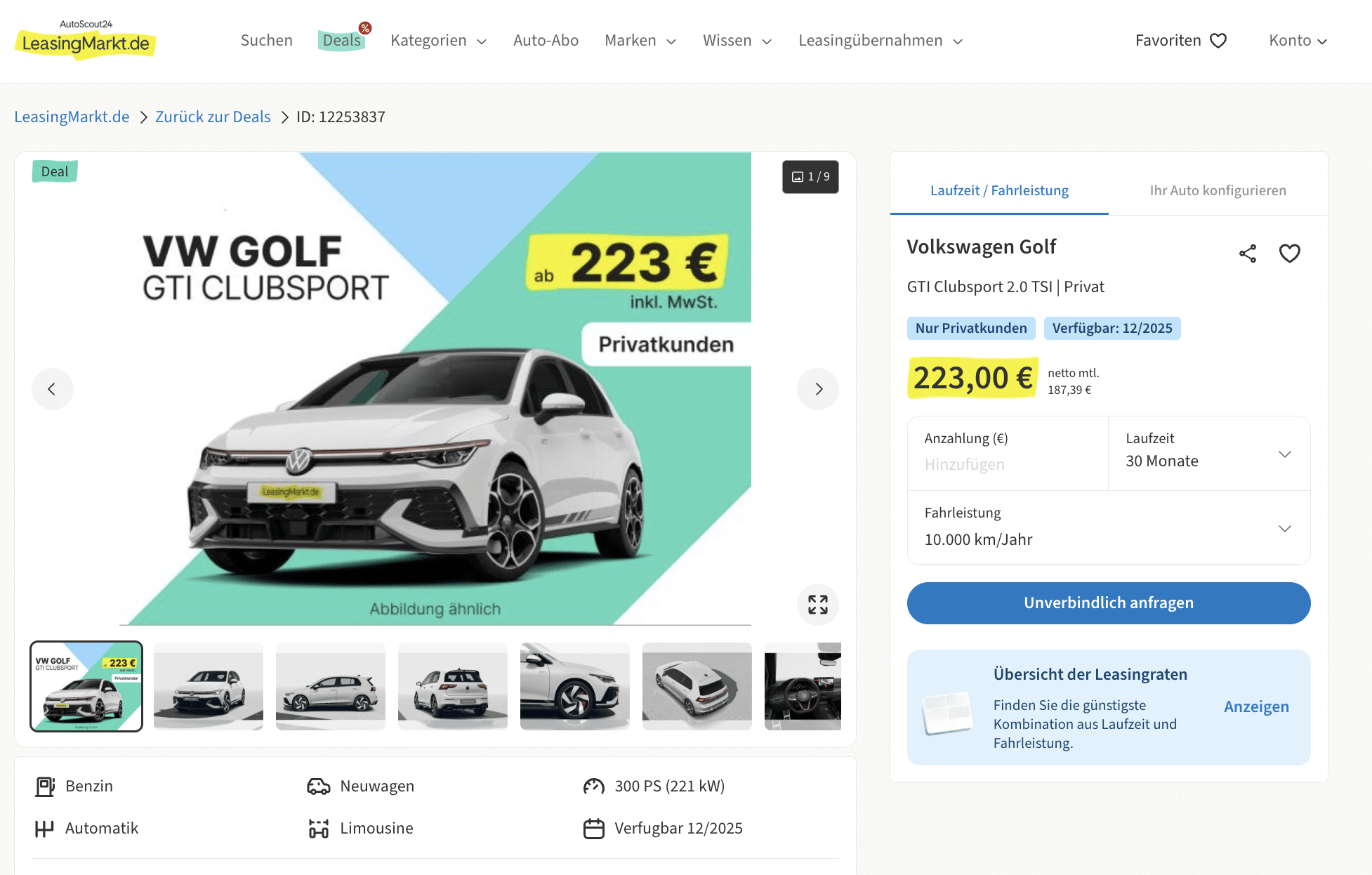Open the Kategorien menu
1372x875 pixels.
coord(439,41)
